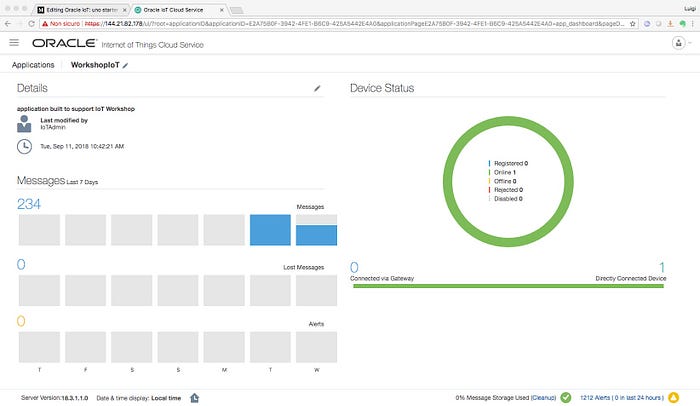Close the Editing Oracle IoT tab
Image resolution: width=700 pixels, height=406 pixels.
[x=125, y=10]
